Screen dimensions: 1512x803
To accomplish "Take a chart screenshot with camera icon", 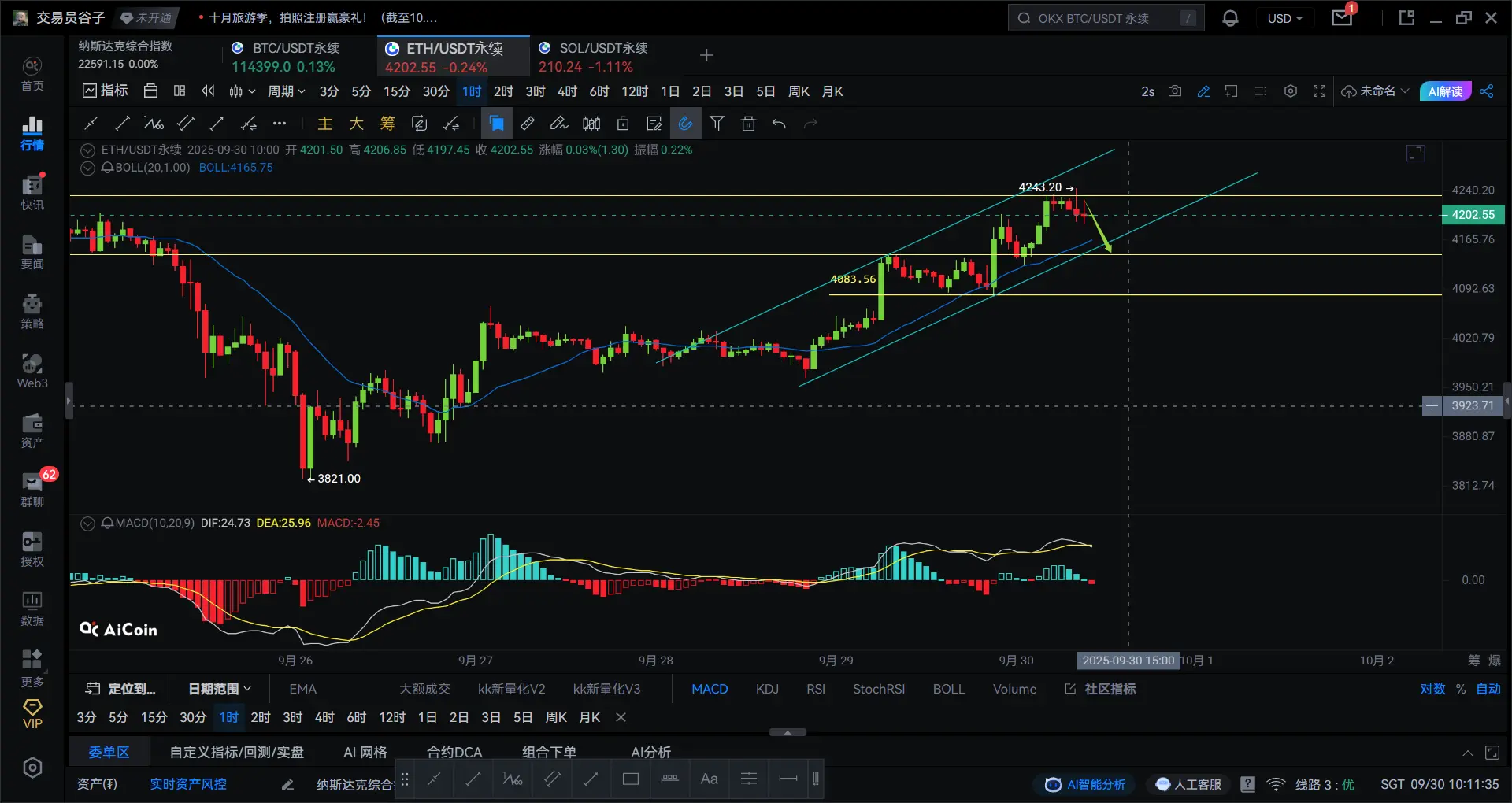I will tap(1175, 91).
